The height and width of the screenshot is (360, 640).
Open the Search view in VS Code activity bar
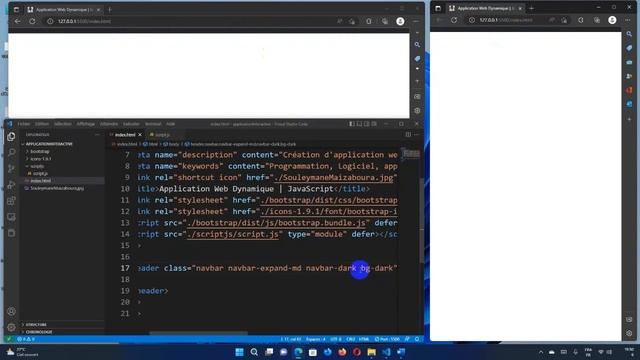coord(11,153)
